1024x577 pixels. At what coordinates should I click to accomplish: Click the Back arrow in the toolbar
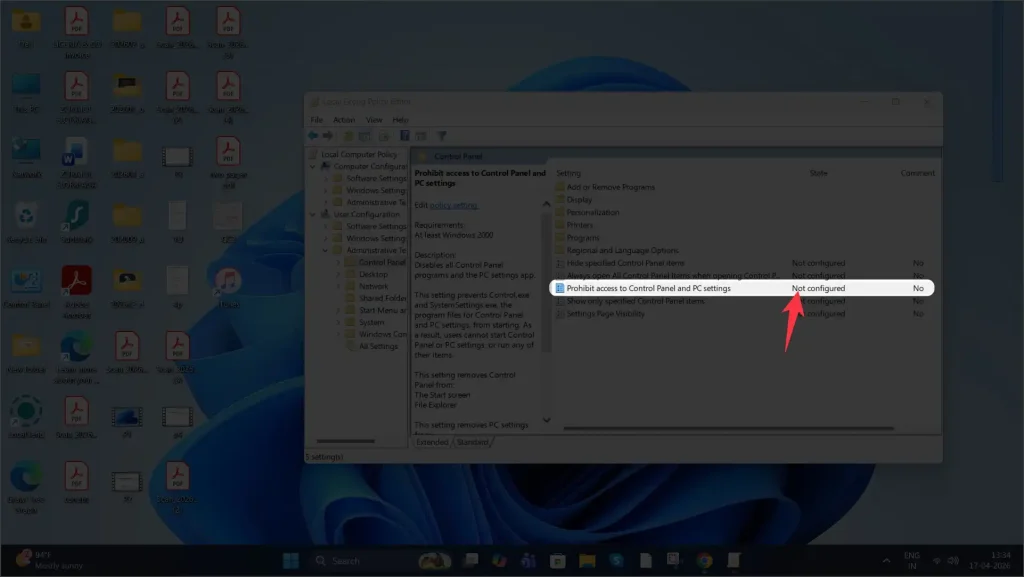(x=313, y=136)
